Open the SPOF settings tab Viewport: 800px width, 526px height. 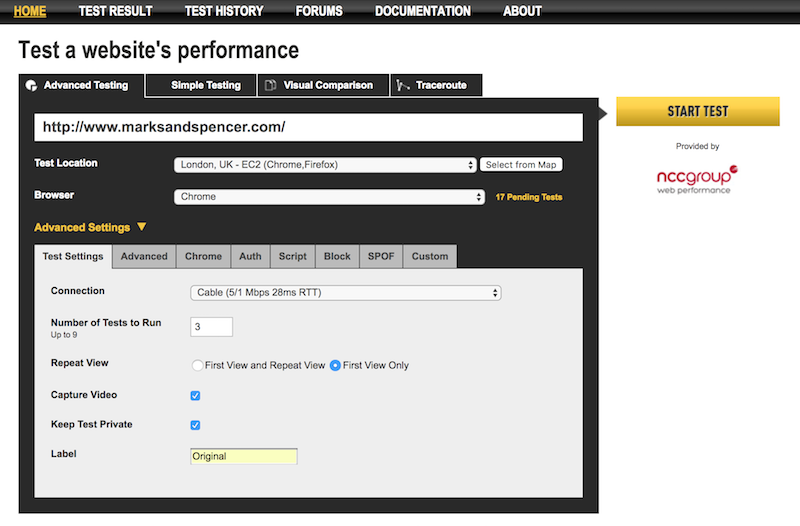(x=381, y=256)
